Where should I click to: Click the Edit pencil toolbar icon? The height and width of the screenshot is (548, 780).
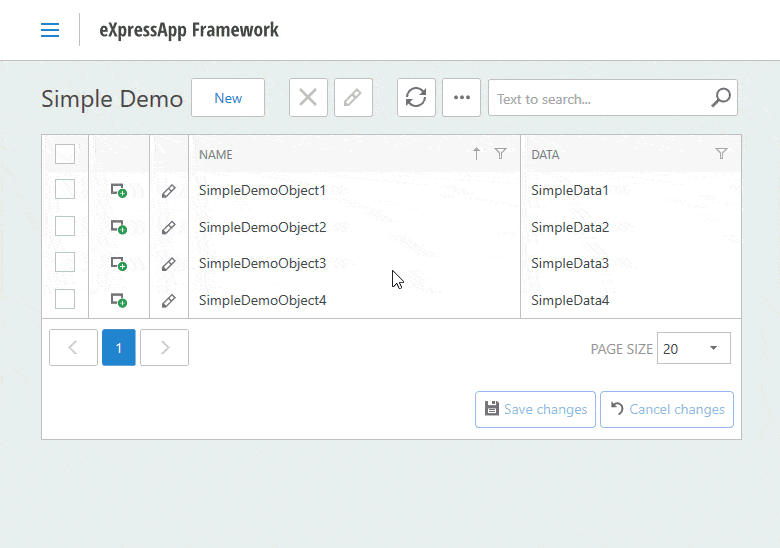[353, 98]
